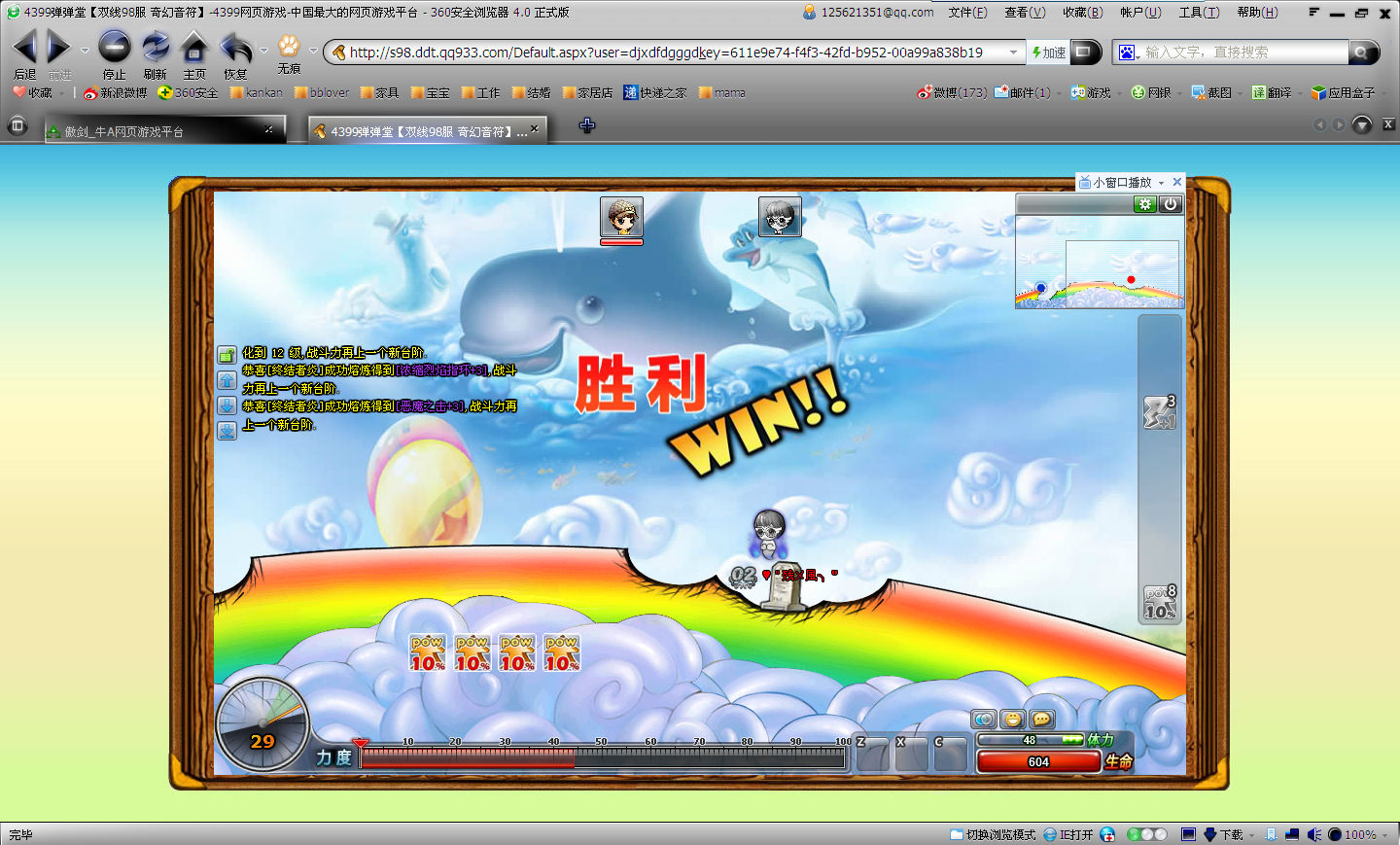Open the 邮件(1) mail plugin
The width and height of the screenshot is (1400, 845).
(1022, 93)
